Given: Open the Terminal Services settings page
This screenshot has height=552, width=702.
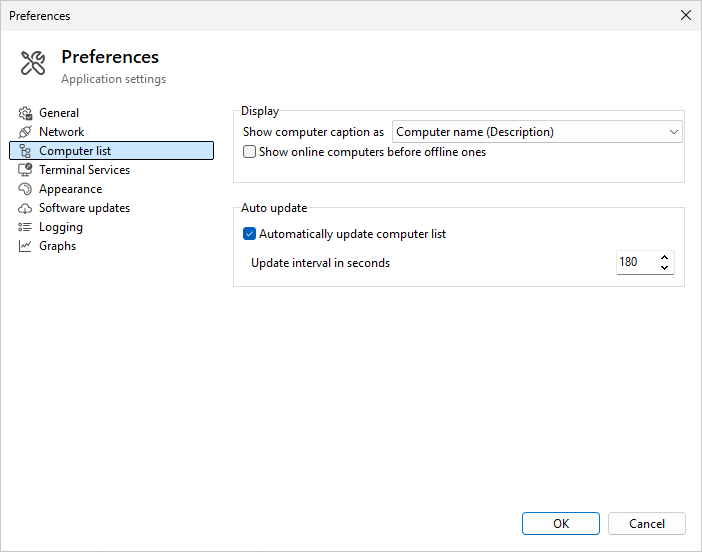Looking at the screenshot, I should click(84, 170).
